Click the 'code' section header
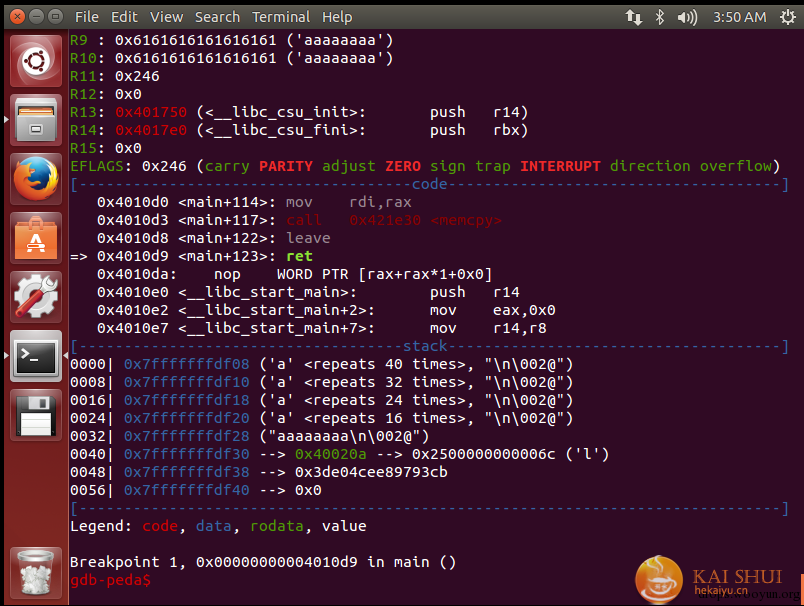This screenshot has height=606, width=804. [x=429, y=184]
